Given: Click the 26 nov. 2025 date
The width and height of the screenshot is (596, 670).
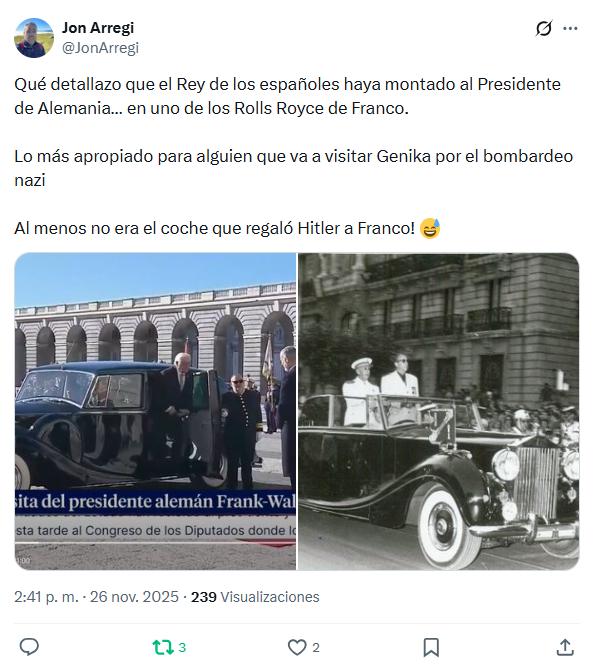Looking at the screenshot, I should [134, 597].
